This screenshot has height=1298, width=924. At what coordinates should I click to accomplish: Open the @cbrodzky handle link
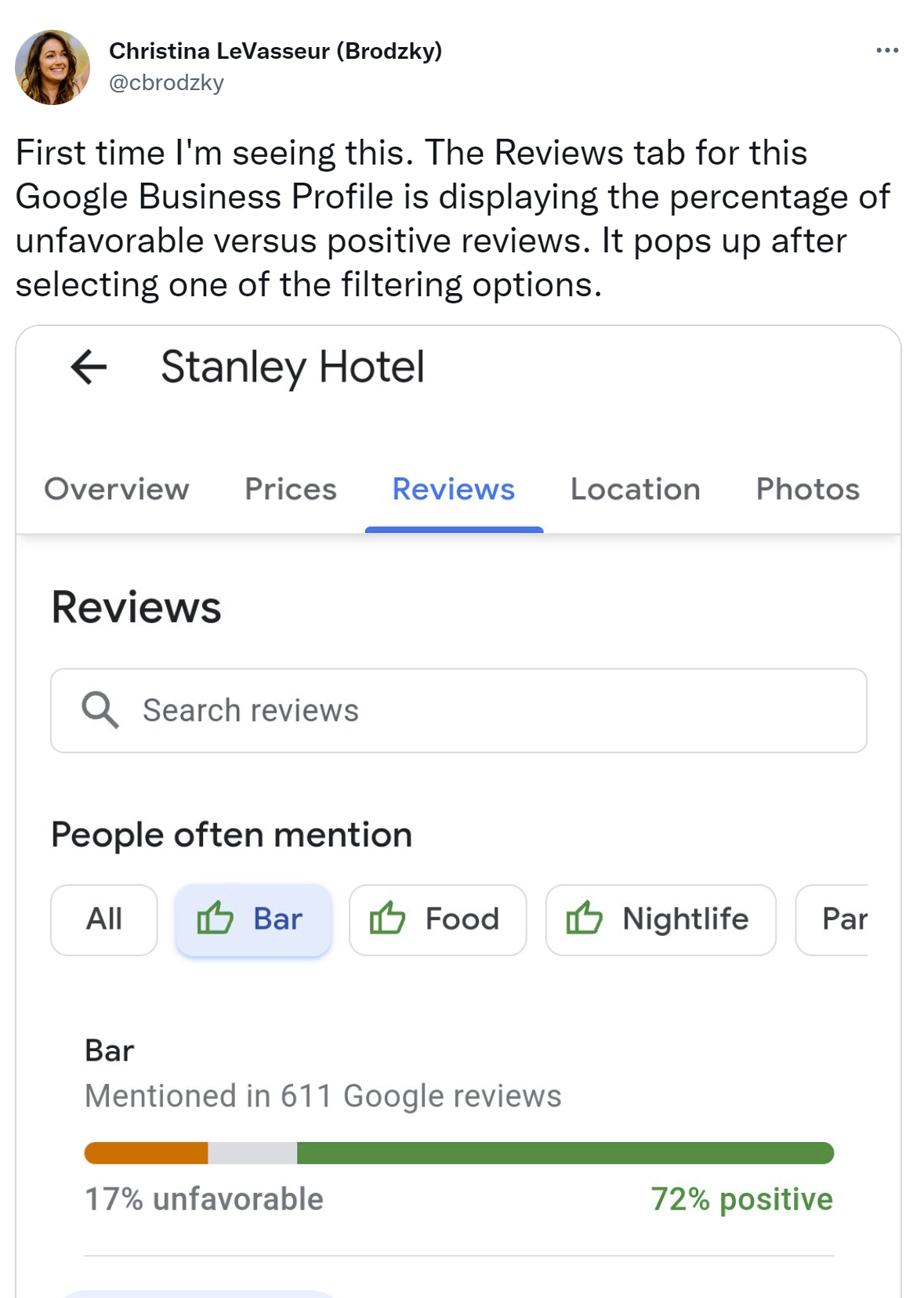[166, 83]
